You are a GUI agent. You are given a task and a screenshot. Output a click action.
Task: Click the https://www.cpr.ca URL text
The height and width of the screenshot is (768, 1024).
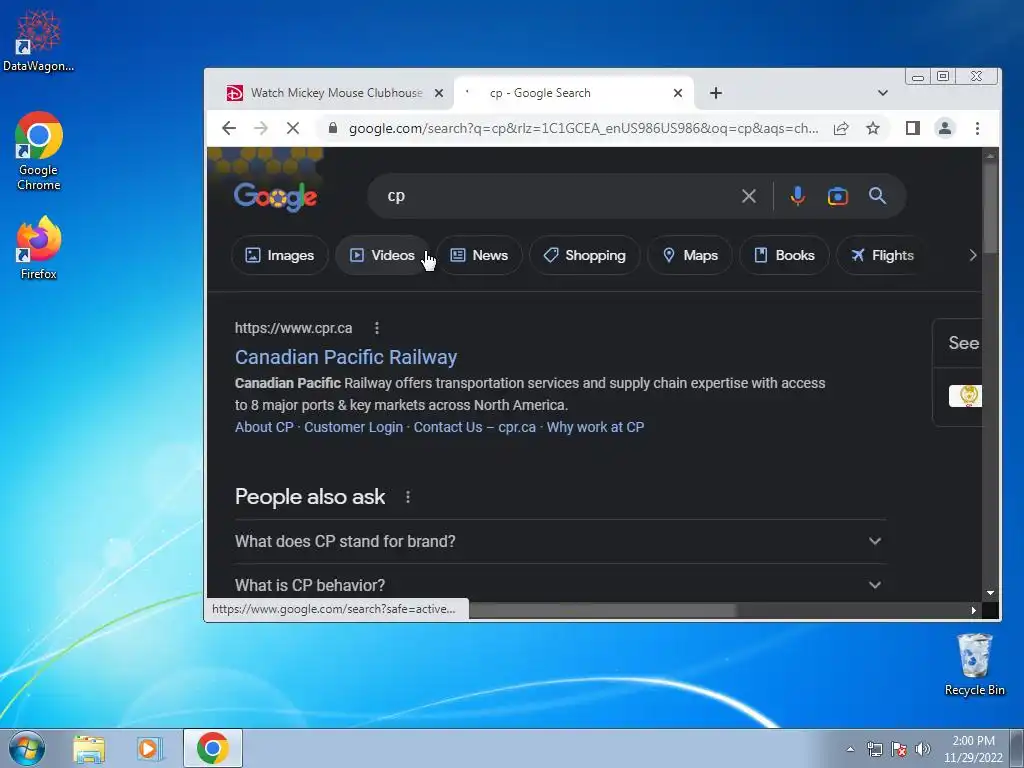(293, 328)
